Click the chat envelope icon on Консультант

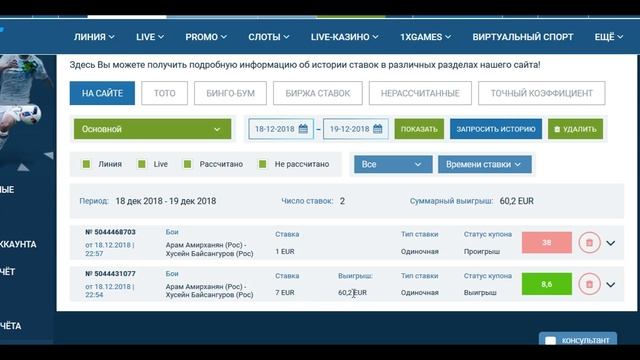coord(550,340)
